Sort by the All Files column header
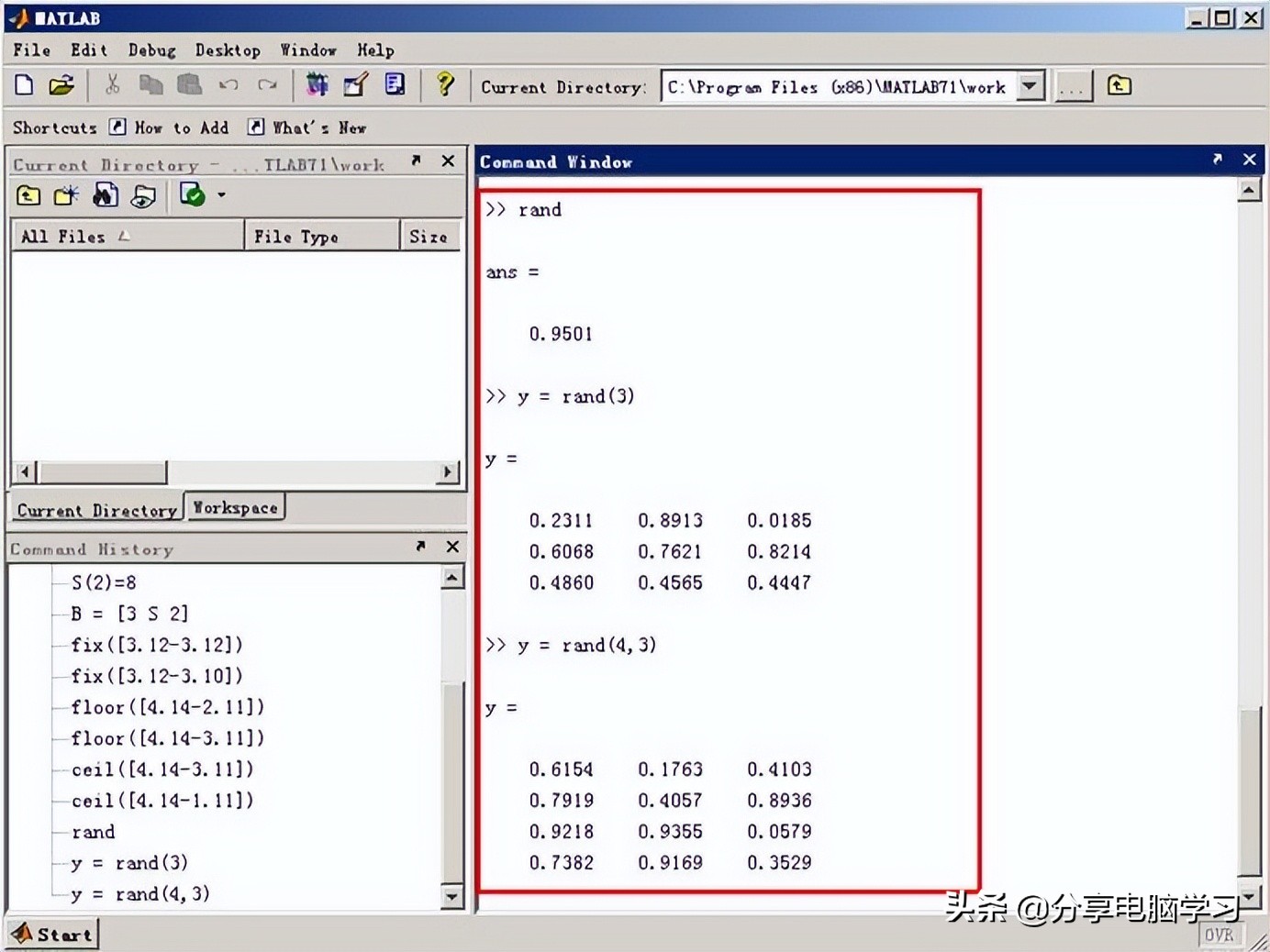Screen dimensions: 1270x952 click(x=128, y=236)
